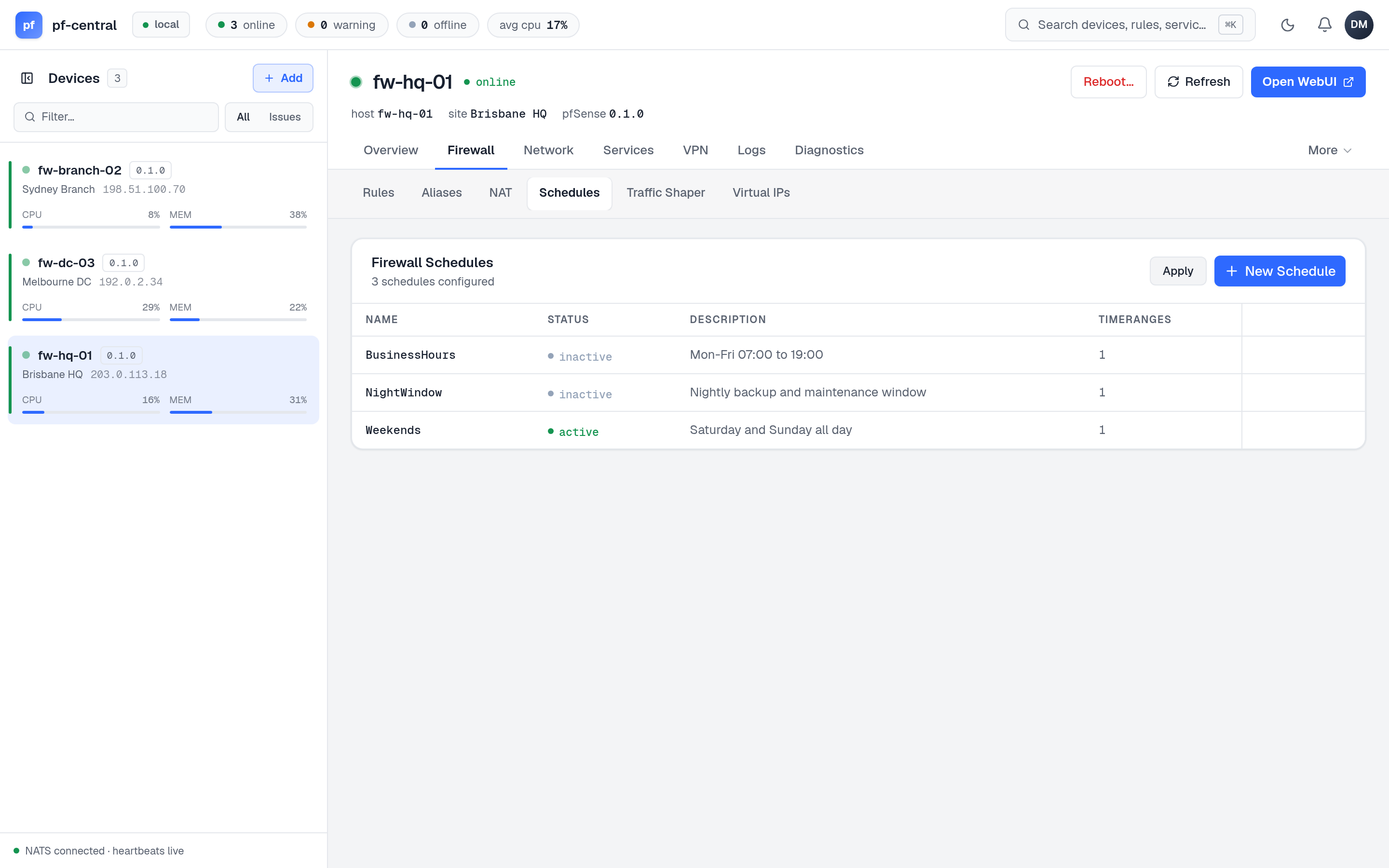The image size is (1389, 868).
Task: Open WebUI in external window
Action: point(1307,82)
